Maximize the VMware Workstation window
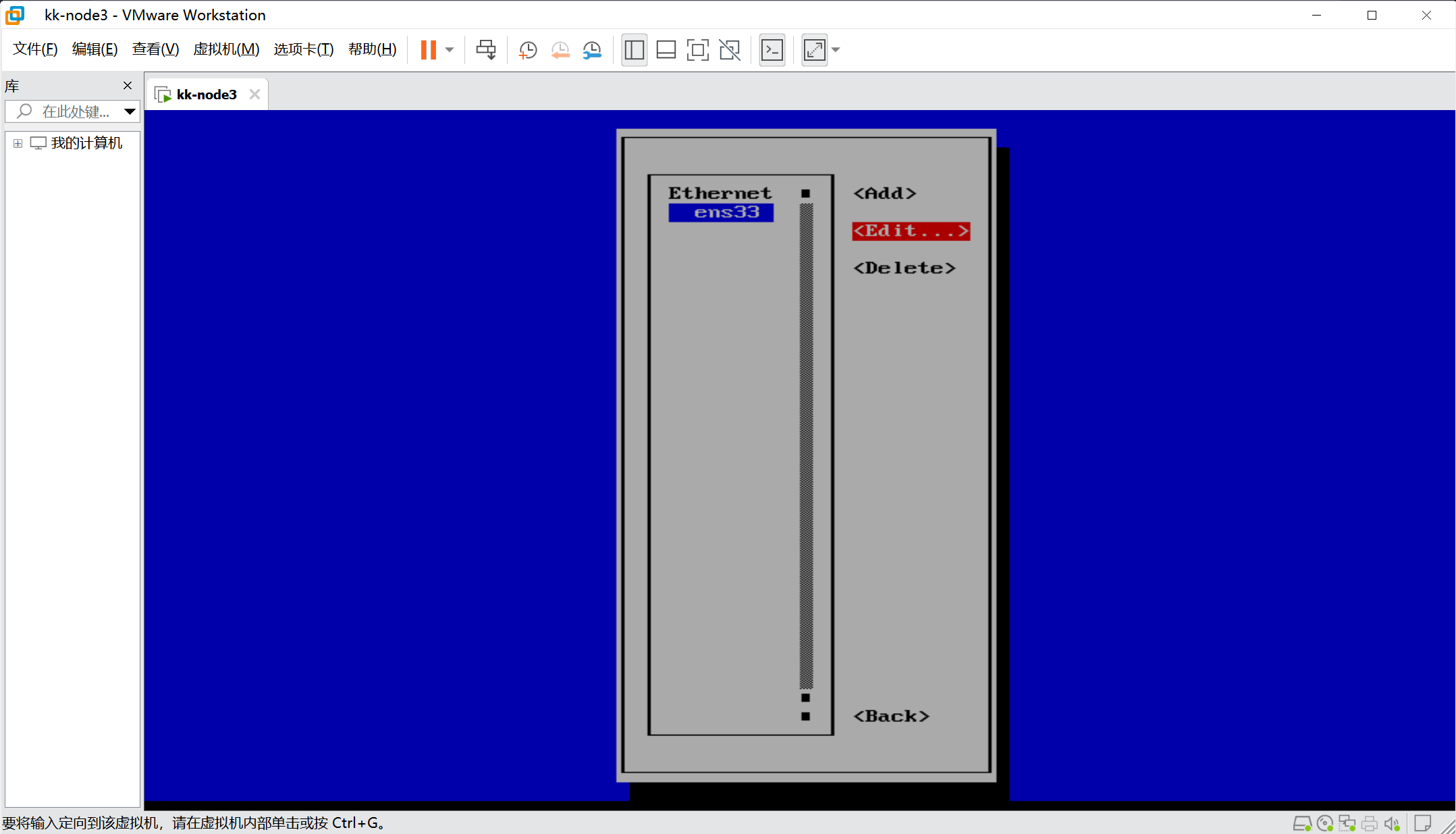The width and height of the screenshot is (1456, 834). [1372, 15]
